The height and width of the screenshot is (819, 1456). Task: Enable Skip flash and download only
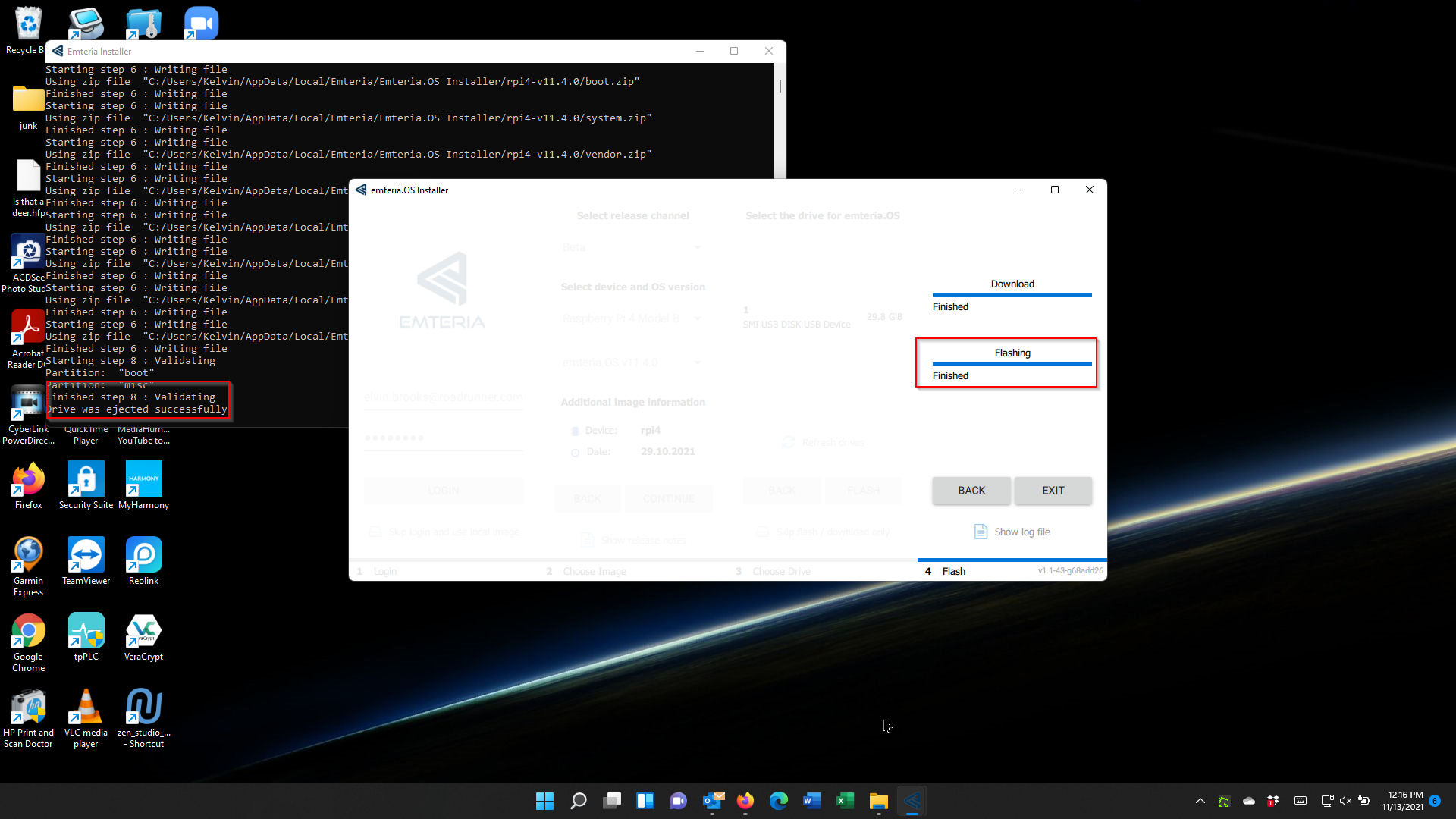click(x=823, y=532)
